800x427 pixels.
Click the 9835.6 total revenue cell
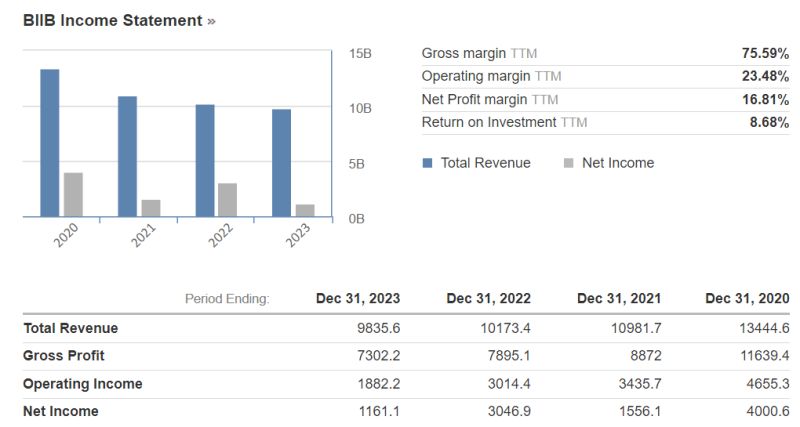379,328
